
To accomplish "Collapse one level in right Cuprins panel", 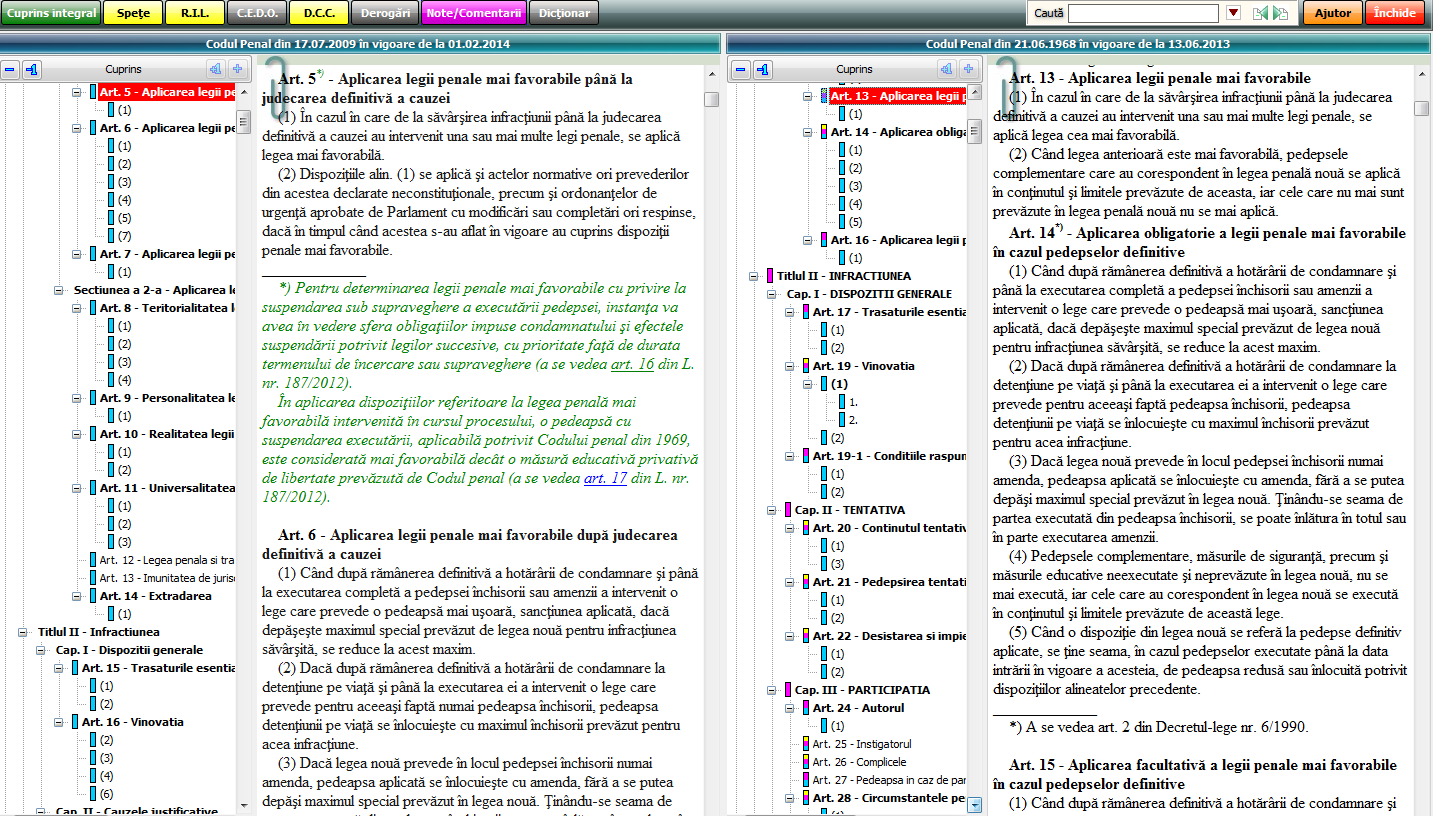I will [x=763, y=69].
